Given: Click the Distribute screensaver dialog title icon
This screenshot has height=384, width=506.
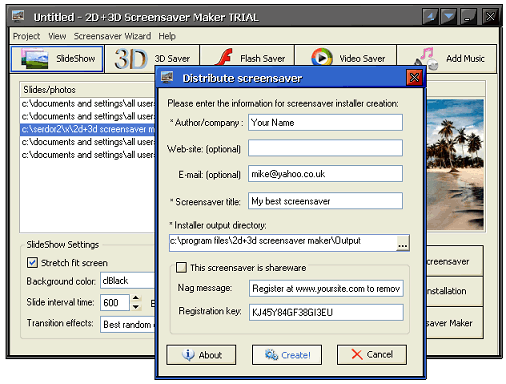Looking at the screenshot, I should (167, 78).
